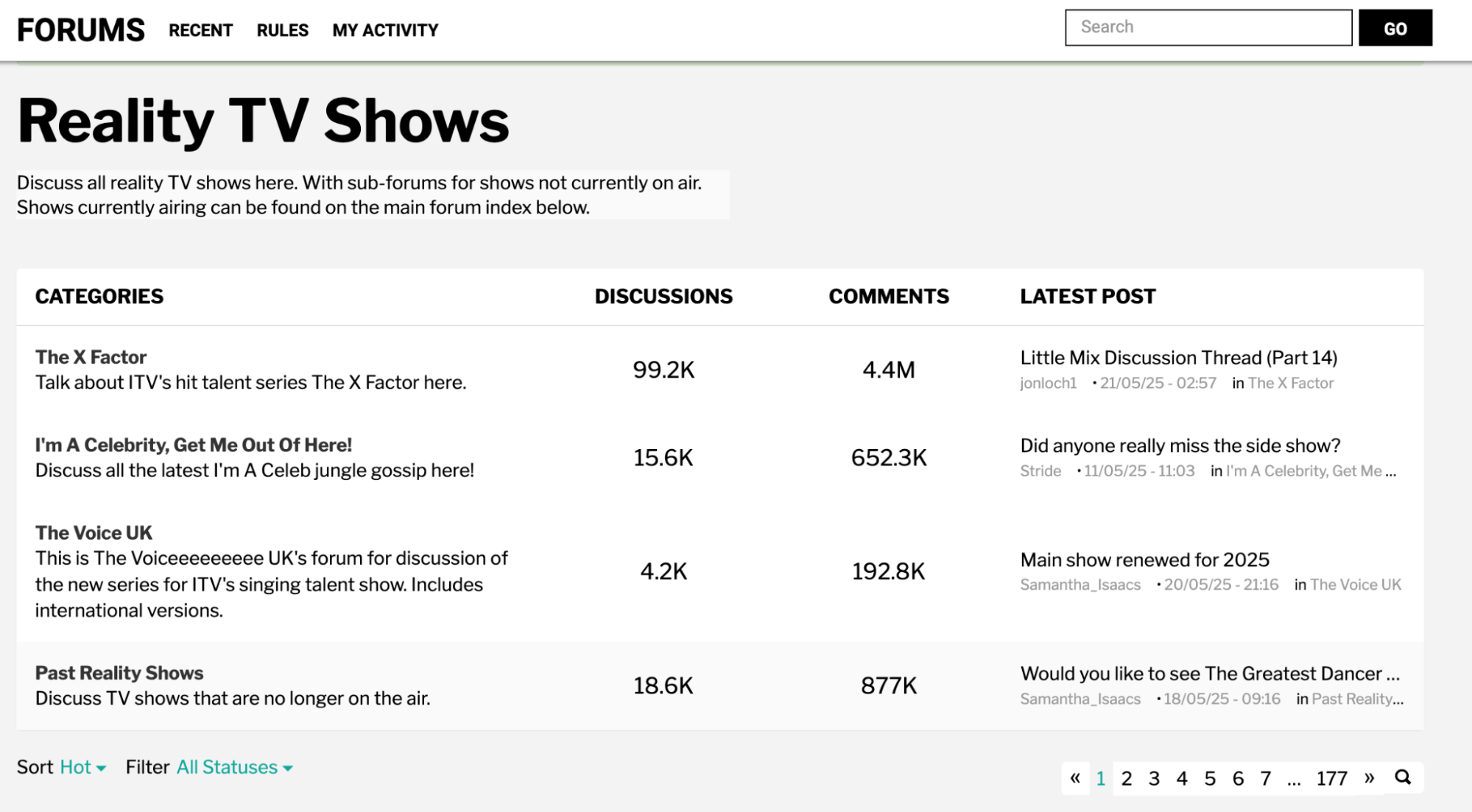Click the 18.6K discussions count
1472x812 pixels.
(x=663, y=685)
